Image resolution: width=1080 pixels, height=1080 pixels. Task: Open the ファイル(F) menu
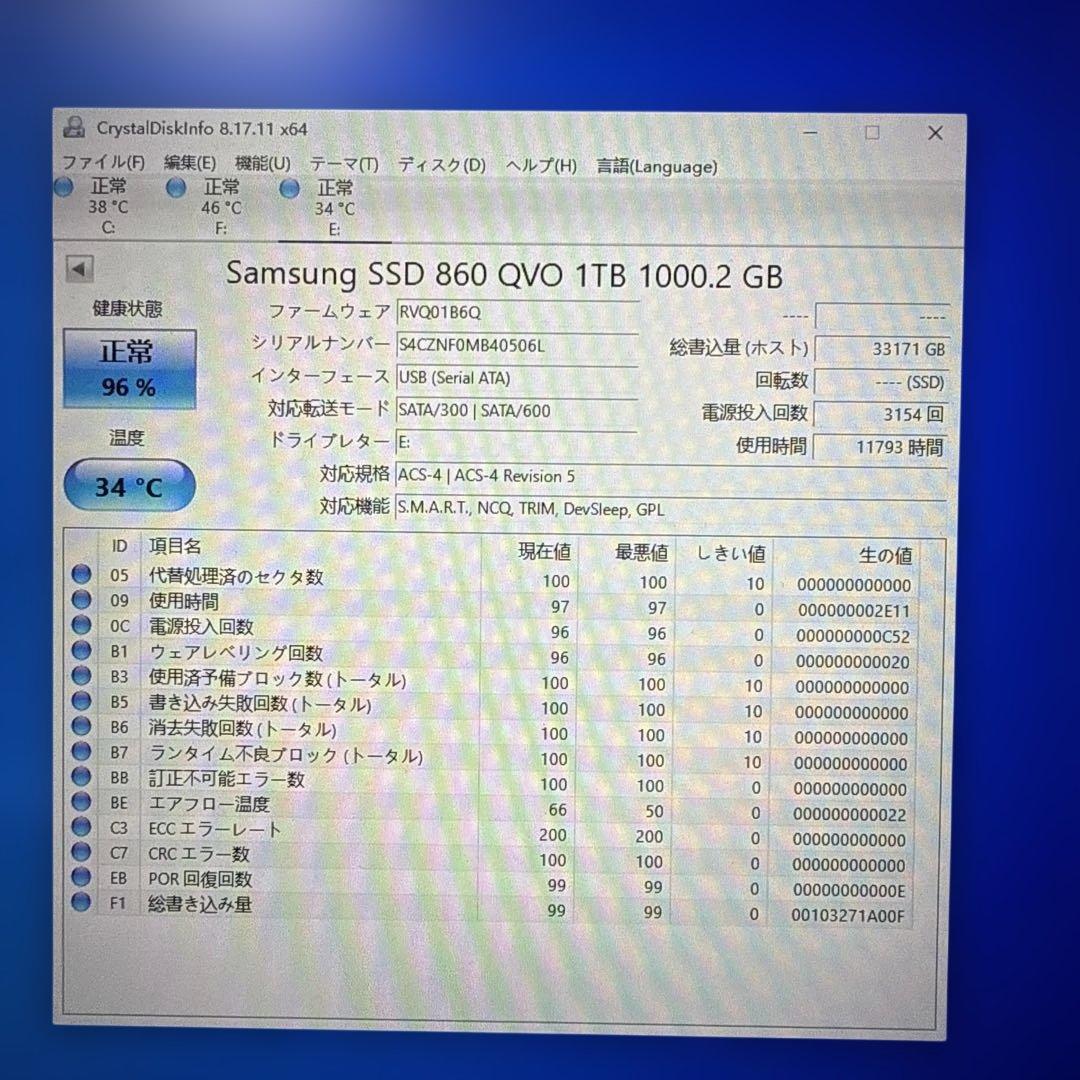[x=103, y=163]
